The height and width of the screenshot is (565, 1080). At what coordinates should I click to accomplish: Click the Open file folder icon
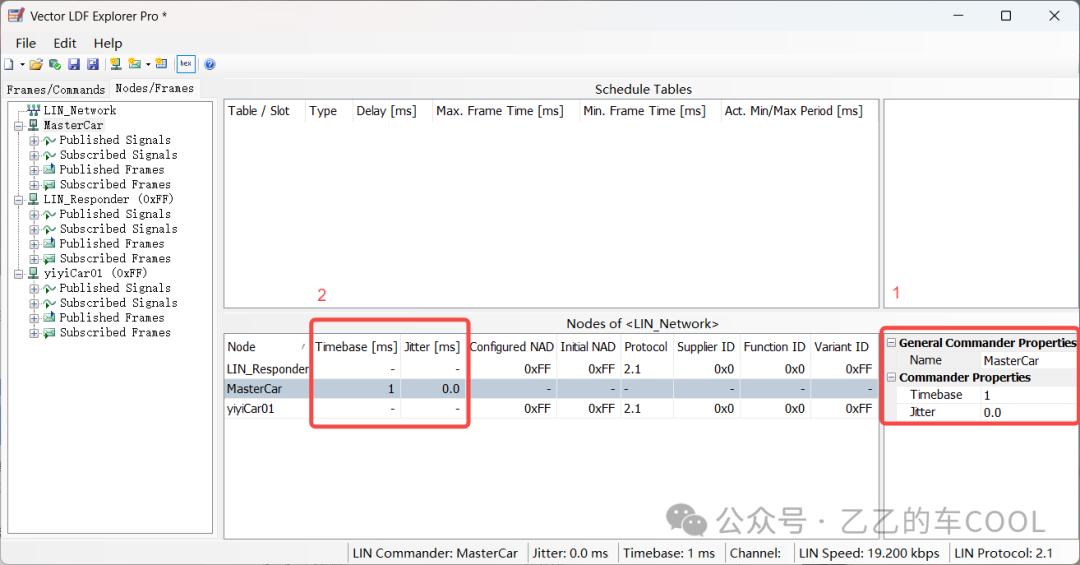[36, 64]
